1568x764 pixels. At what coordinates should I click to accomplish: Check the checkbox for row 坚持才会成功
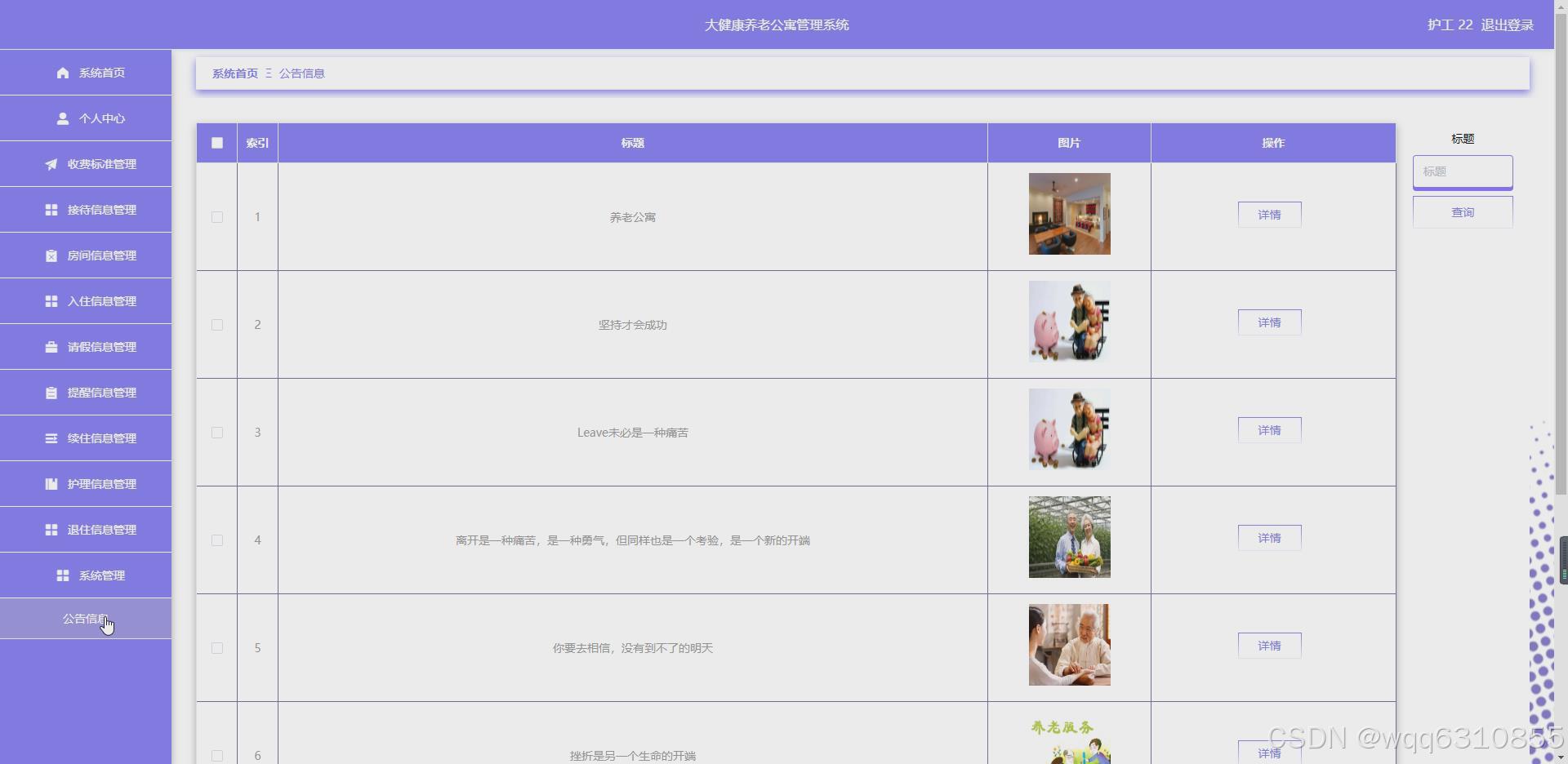pos(217,325)
